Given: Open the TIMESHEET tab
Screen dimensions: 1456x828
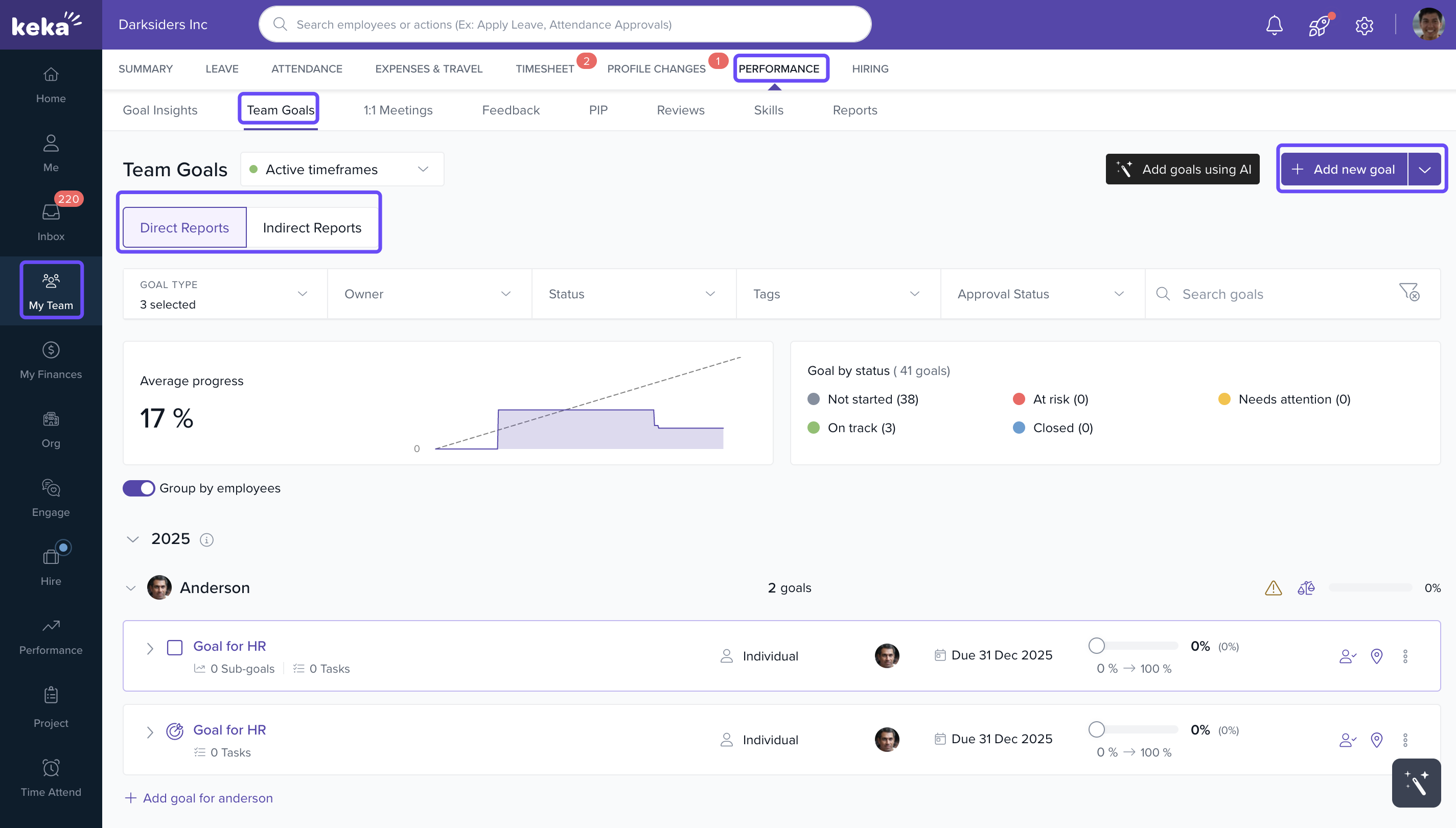Looking at the screenshot, I should (544, 69).
